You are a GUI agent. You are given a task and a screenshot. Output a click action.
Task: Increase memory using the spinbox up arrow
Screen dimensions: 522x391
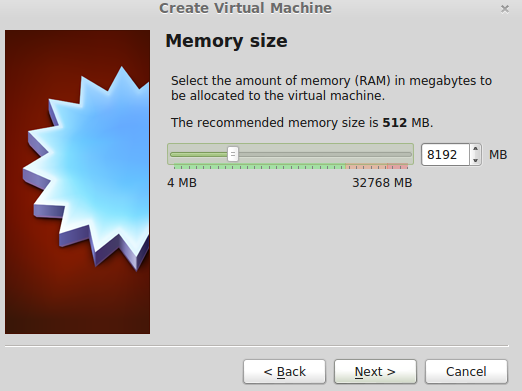[475, 149]
